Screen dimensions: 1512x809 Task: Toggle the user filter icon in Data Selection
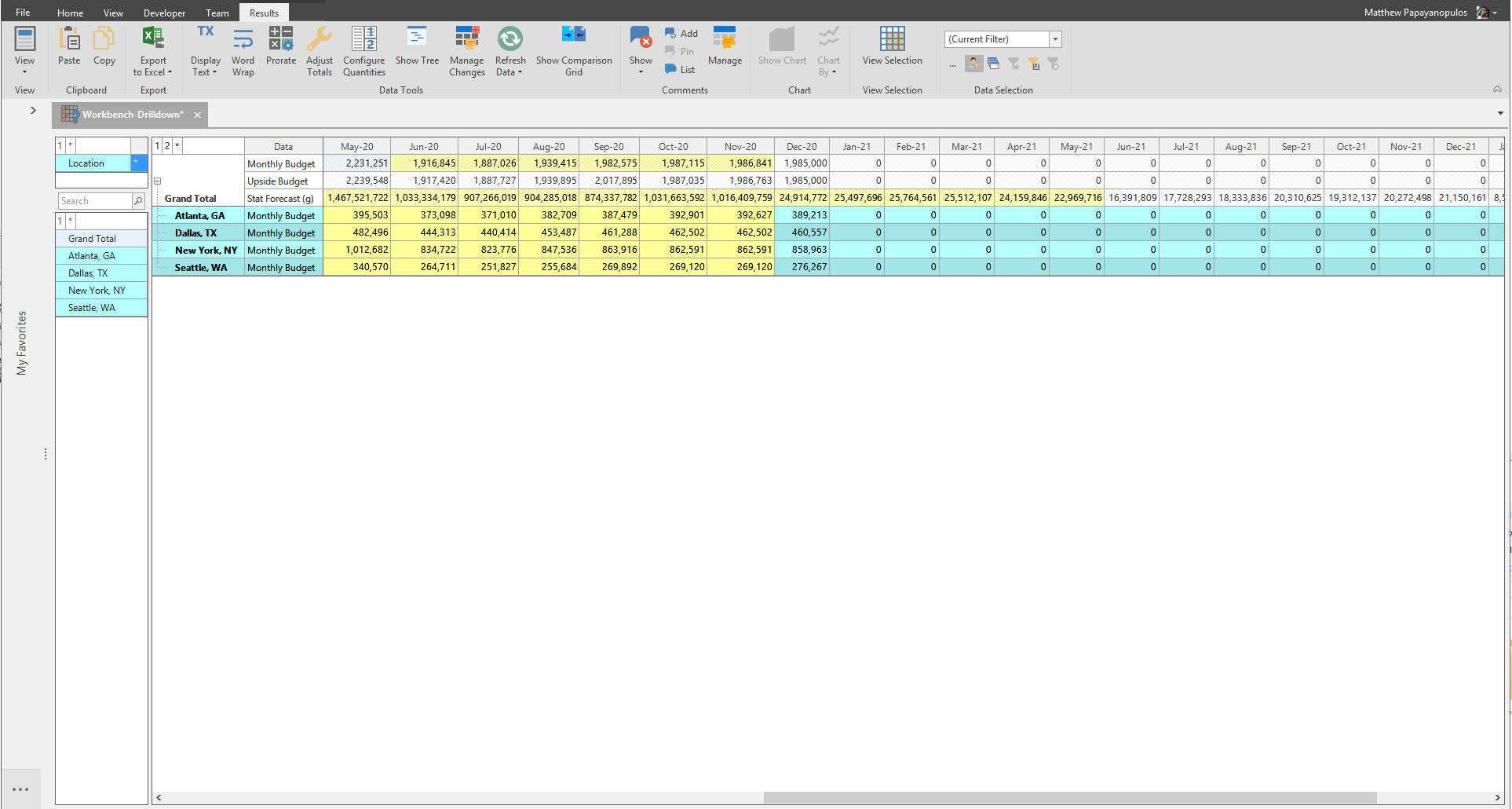(973, 64)
